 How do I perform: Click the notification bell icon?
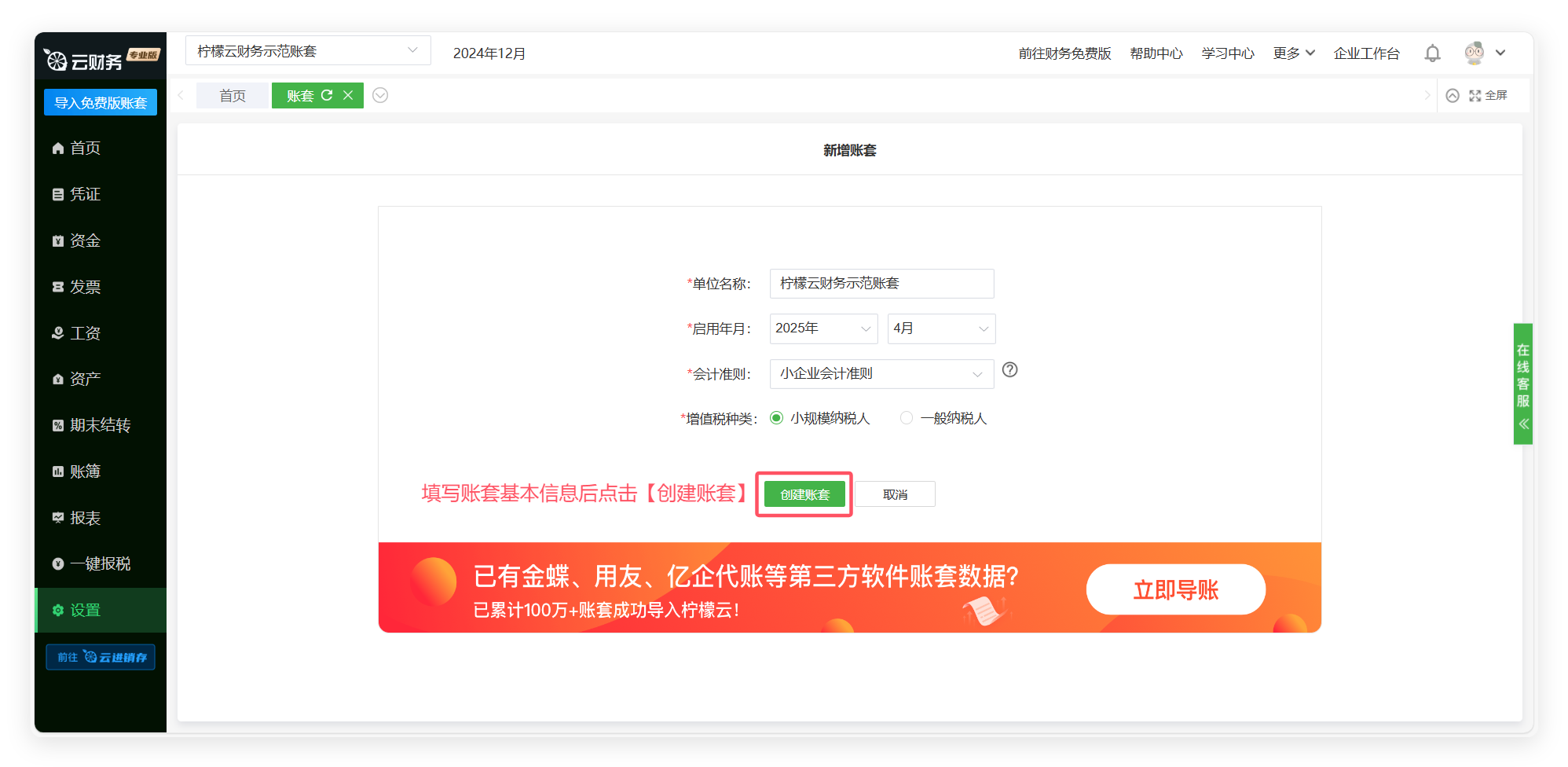(x=1432, y=53)
